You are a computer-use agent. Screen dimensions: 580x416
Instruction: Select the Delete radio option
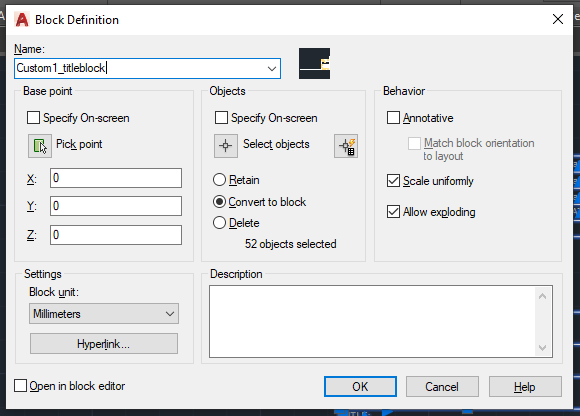[219, 223]
